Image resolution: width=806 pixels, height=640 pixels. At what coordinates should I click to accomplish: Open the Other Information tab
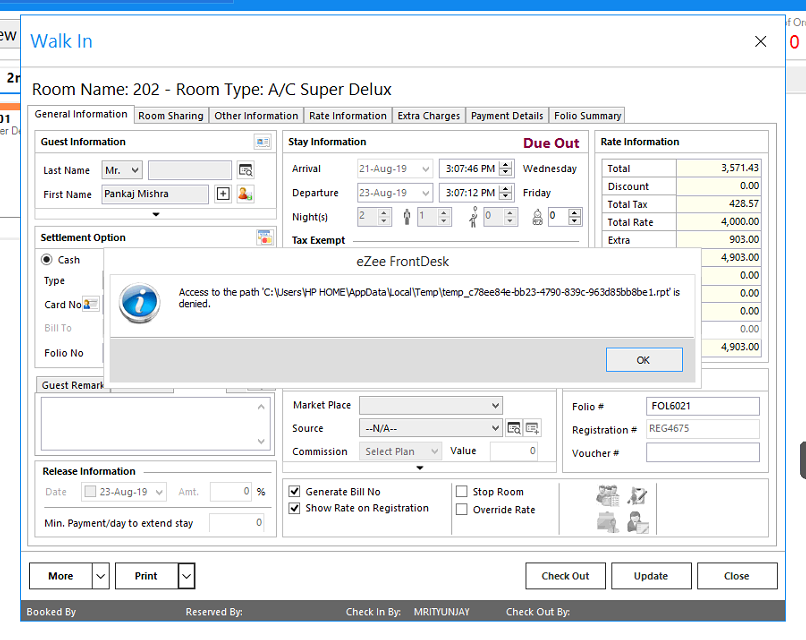click(256, 116)
